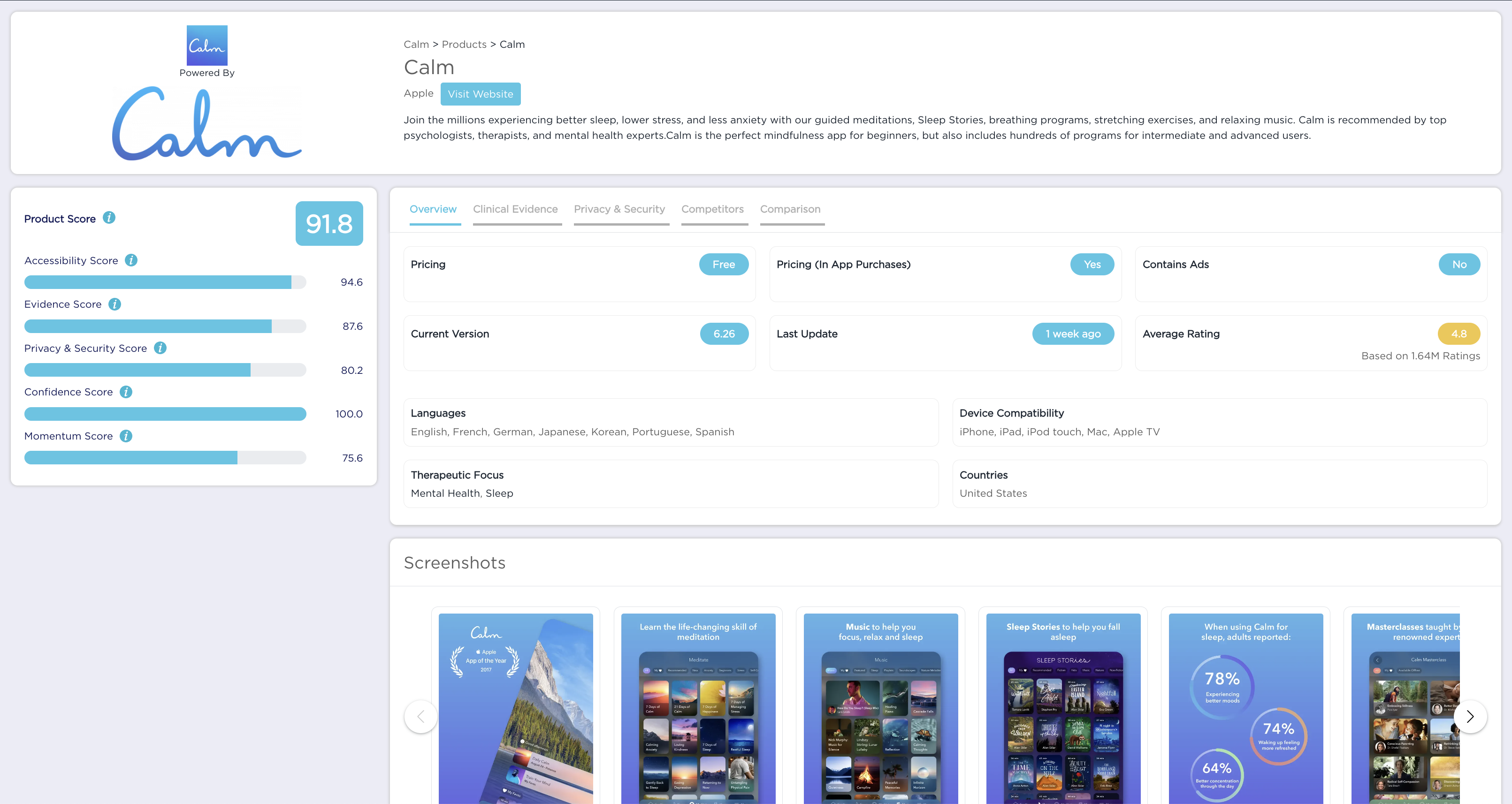1512x804 pixels.
Task: Click the 1 week ago update badge
Action: pyautogui.click(x=1074, y=334)
